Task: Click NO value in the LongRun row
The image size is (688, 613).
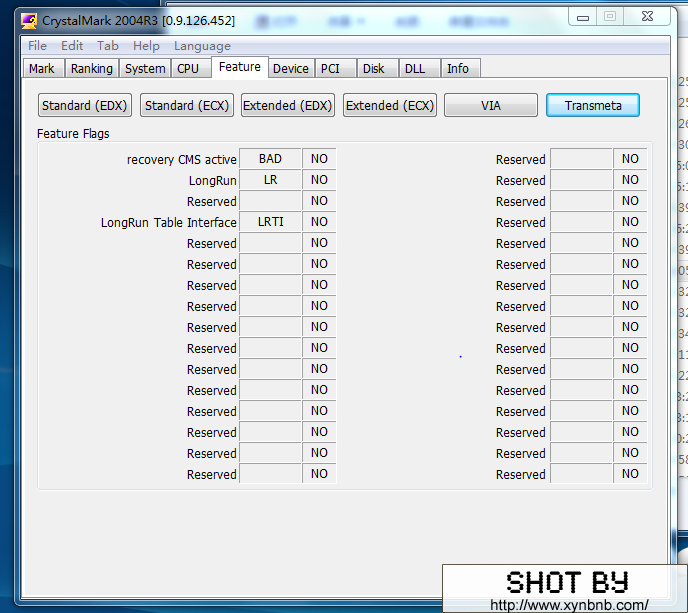Action: pyautogui.click(x=319, y=180)
